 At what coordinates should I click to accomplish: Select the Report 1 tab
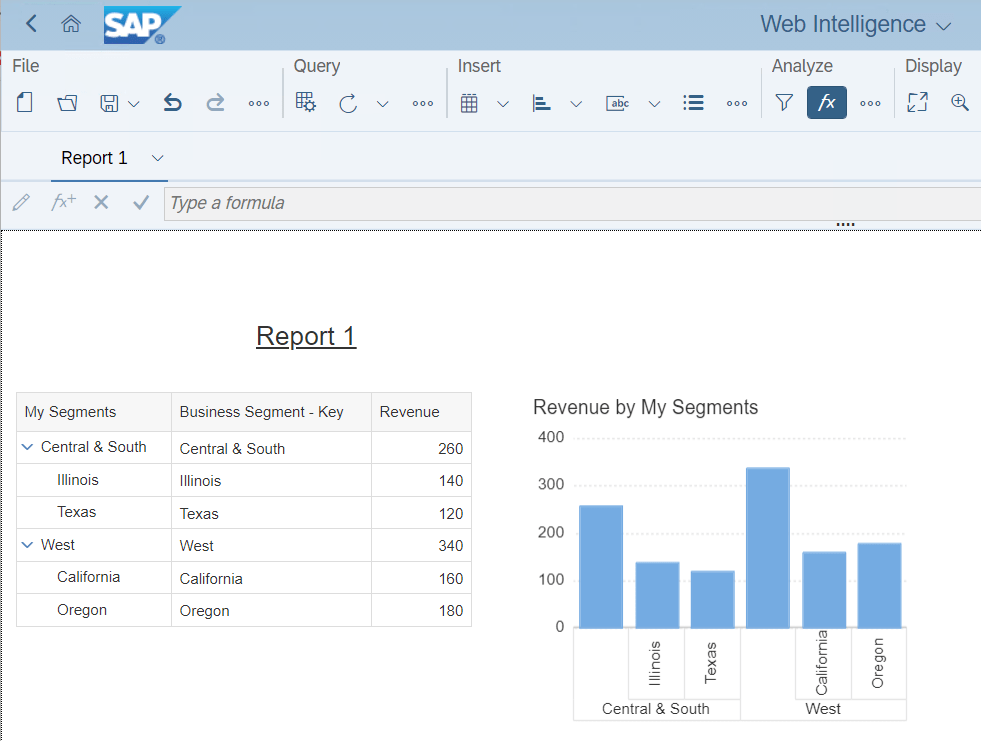(94, 158)
